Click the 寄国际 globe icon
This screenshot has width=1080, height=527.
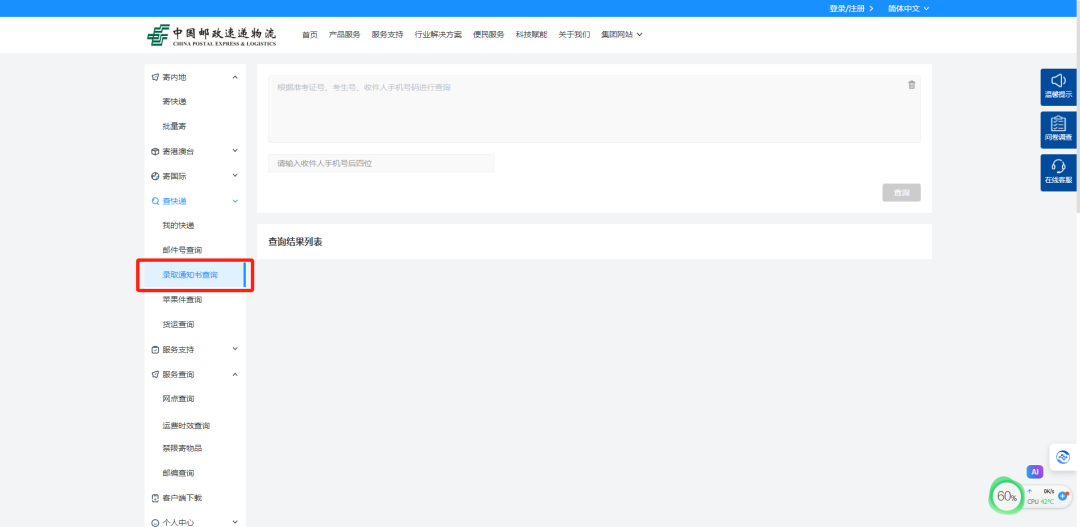pyautogui.click(x=155, y=176)
